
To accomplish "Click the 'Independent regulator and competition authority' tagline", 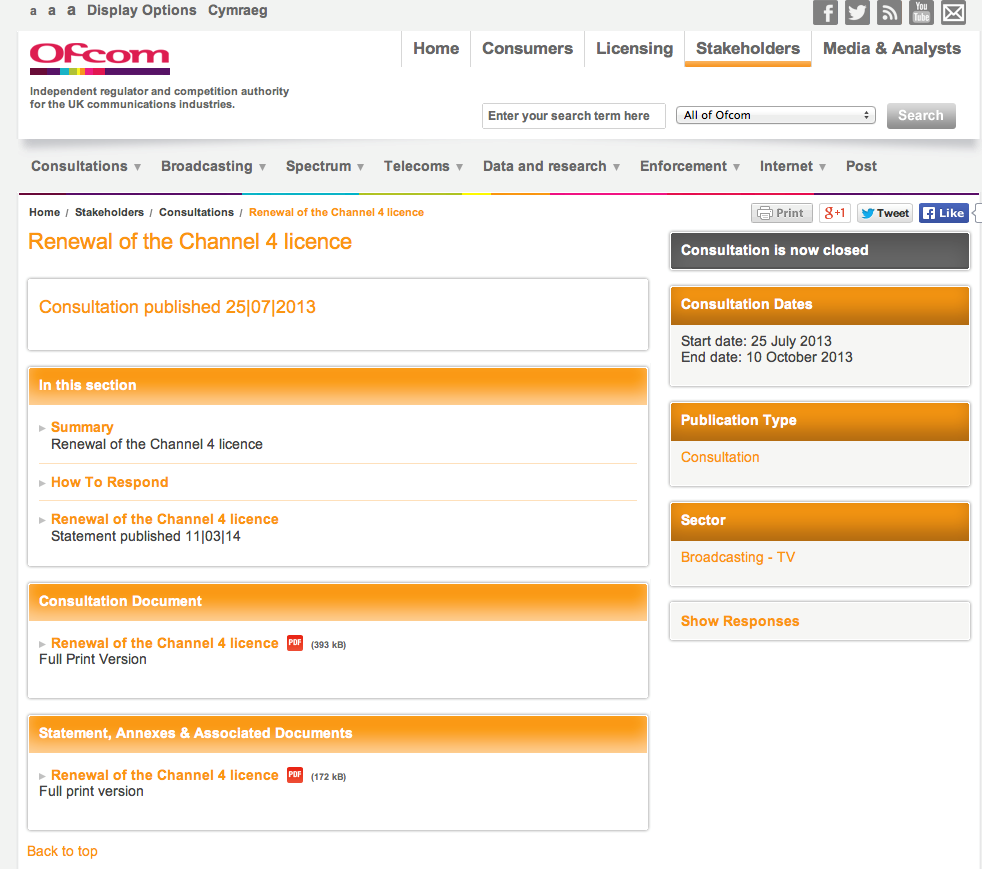I will tap(160, 98).
